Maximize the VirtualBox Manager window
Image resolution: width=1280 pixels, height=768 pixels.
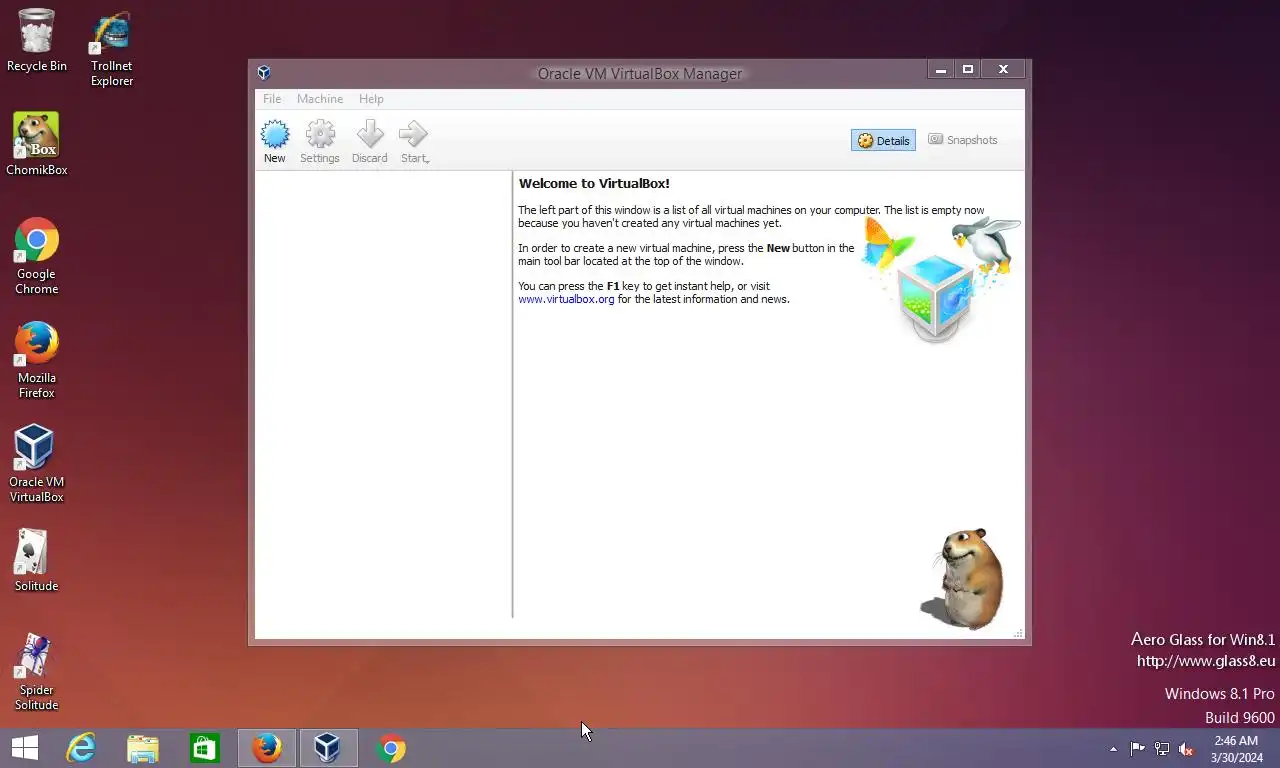click(x=968, y=69)
